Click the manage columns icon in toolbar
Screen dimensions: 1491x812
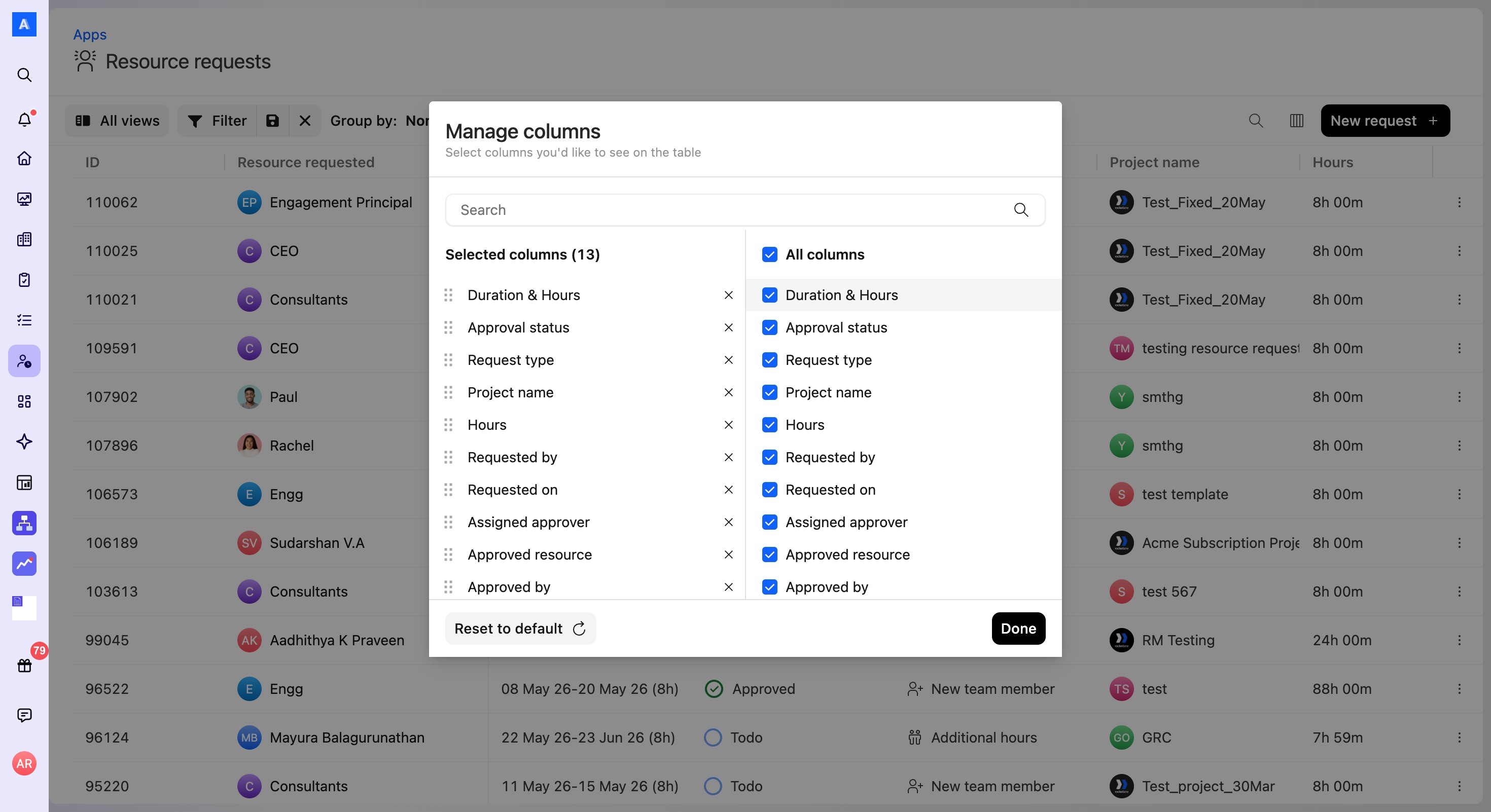coord(1297,120)
